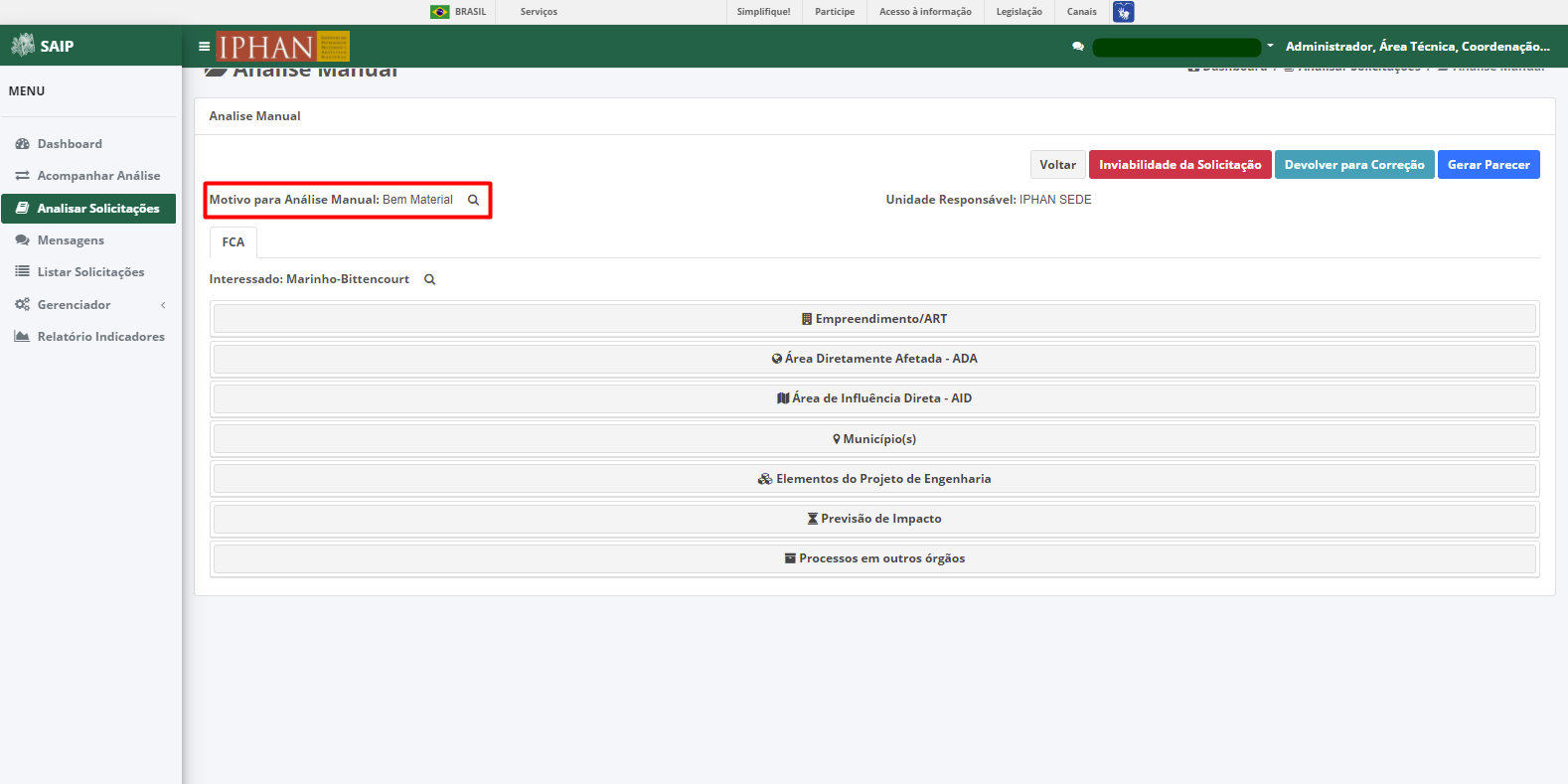Open Acompanhar Análise in sidebar
The height and width of the screenshot is (784, 1568).
coord(88,176)
